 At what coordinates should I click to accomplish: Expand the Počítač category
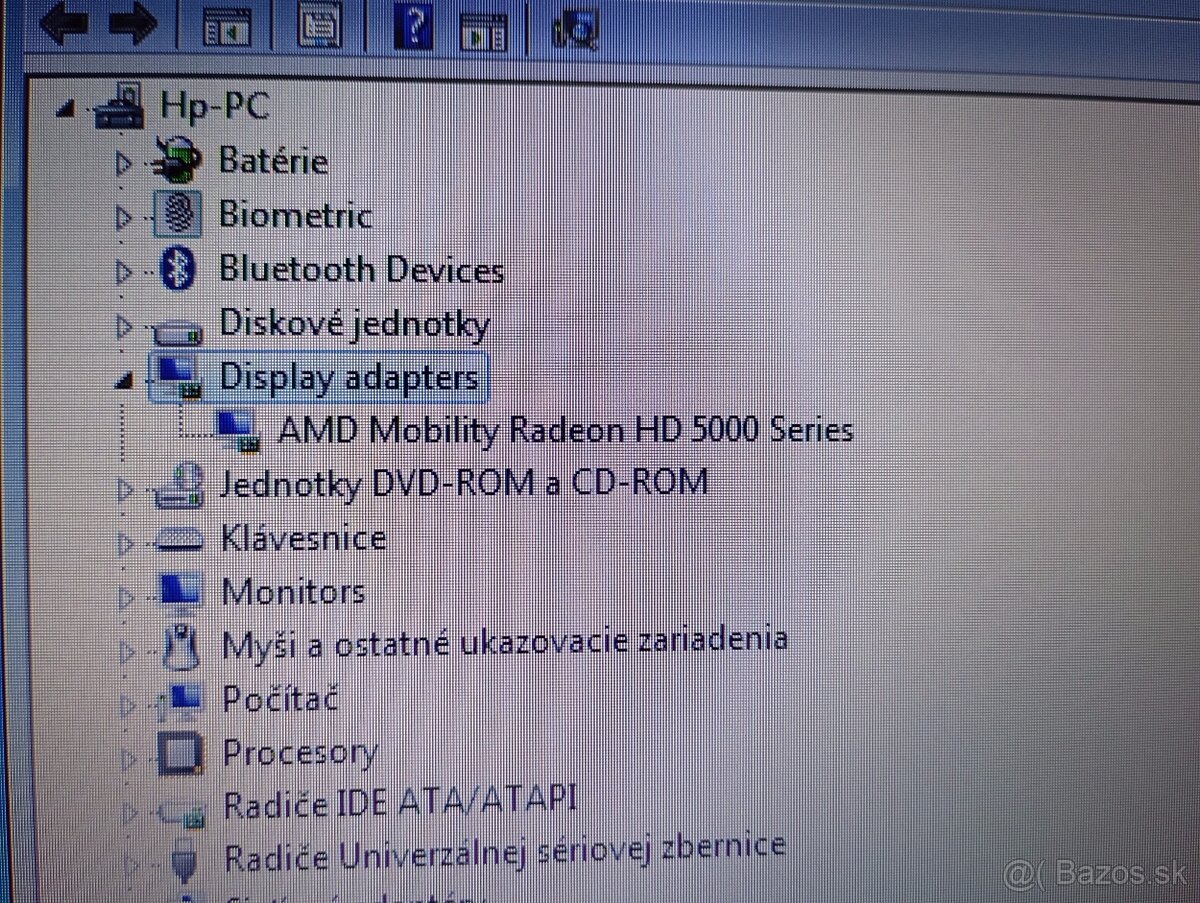point(127,706)
